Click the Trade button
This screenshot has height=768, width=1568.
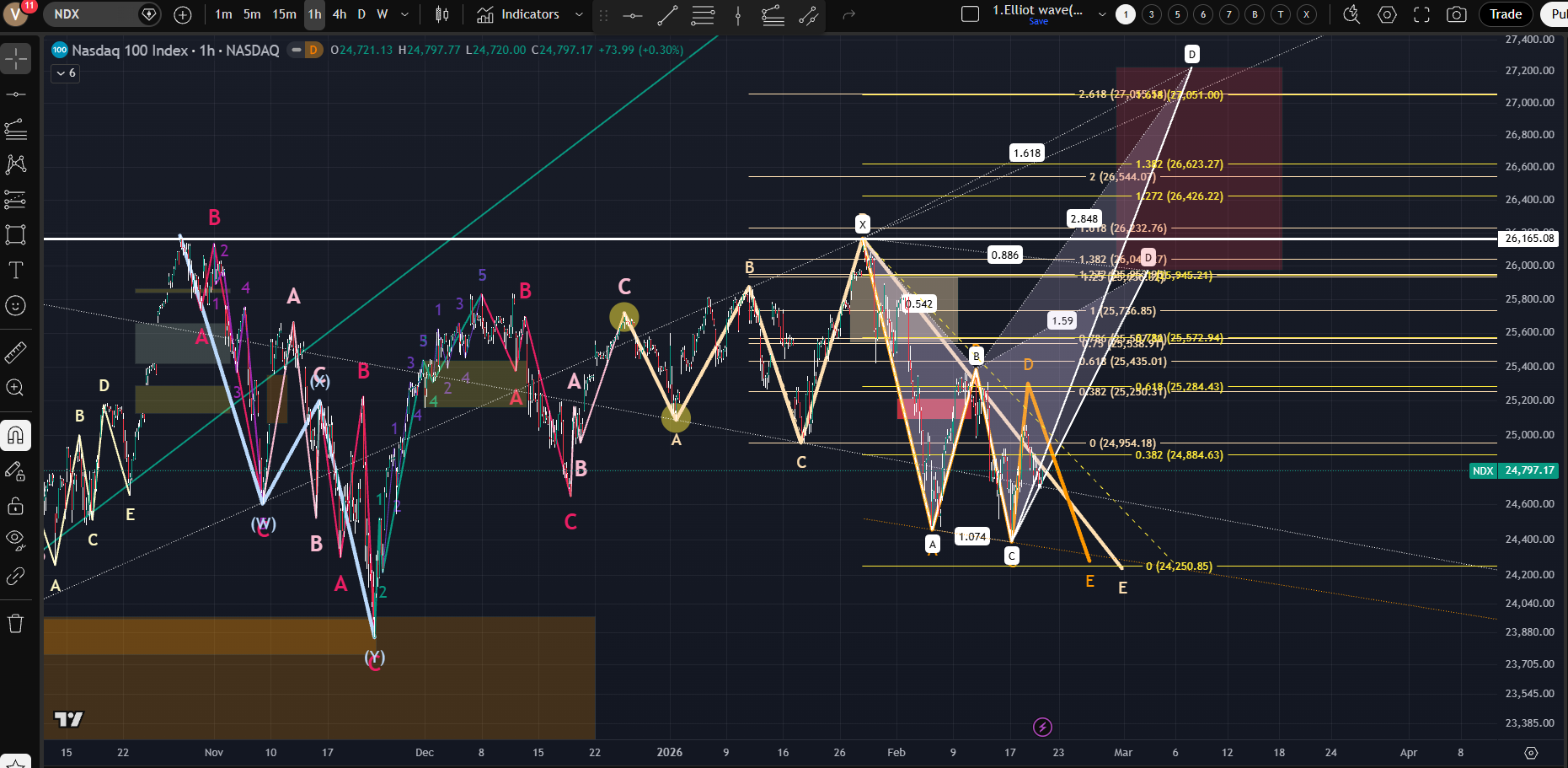(1505, 14)
